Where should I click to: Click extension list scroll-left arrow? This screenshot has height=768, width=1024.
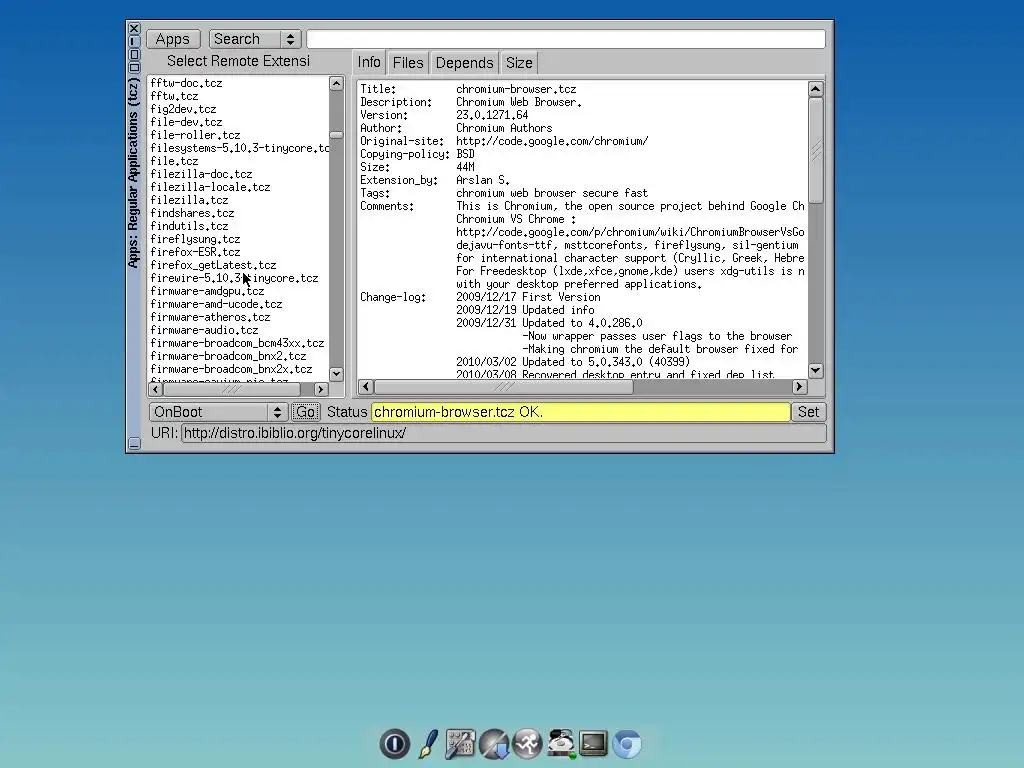coord(155,389)
